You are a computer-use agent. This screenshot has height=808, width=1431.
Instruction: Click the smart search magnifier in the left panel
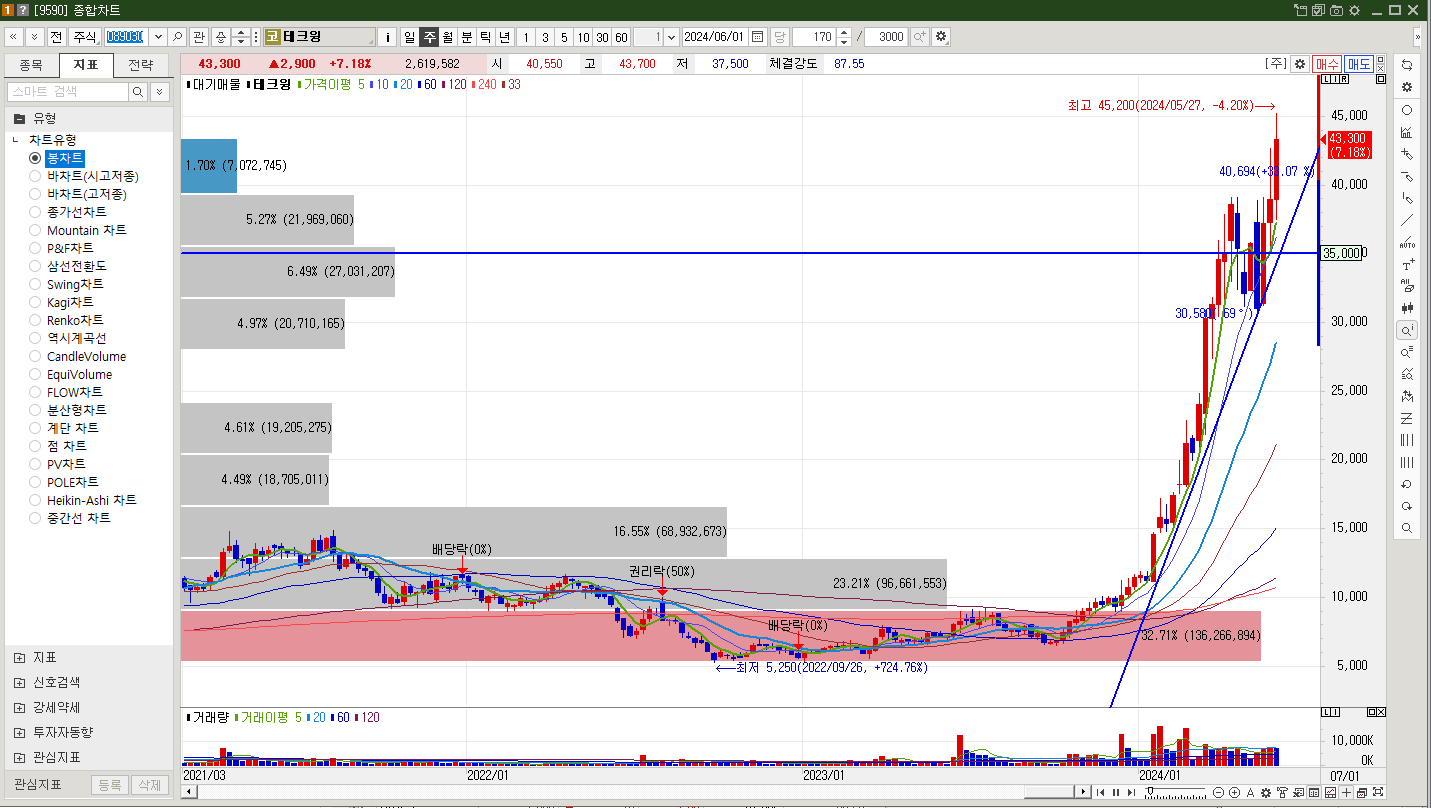pyautogui.click(x=138, y=92)
